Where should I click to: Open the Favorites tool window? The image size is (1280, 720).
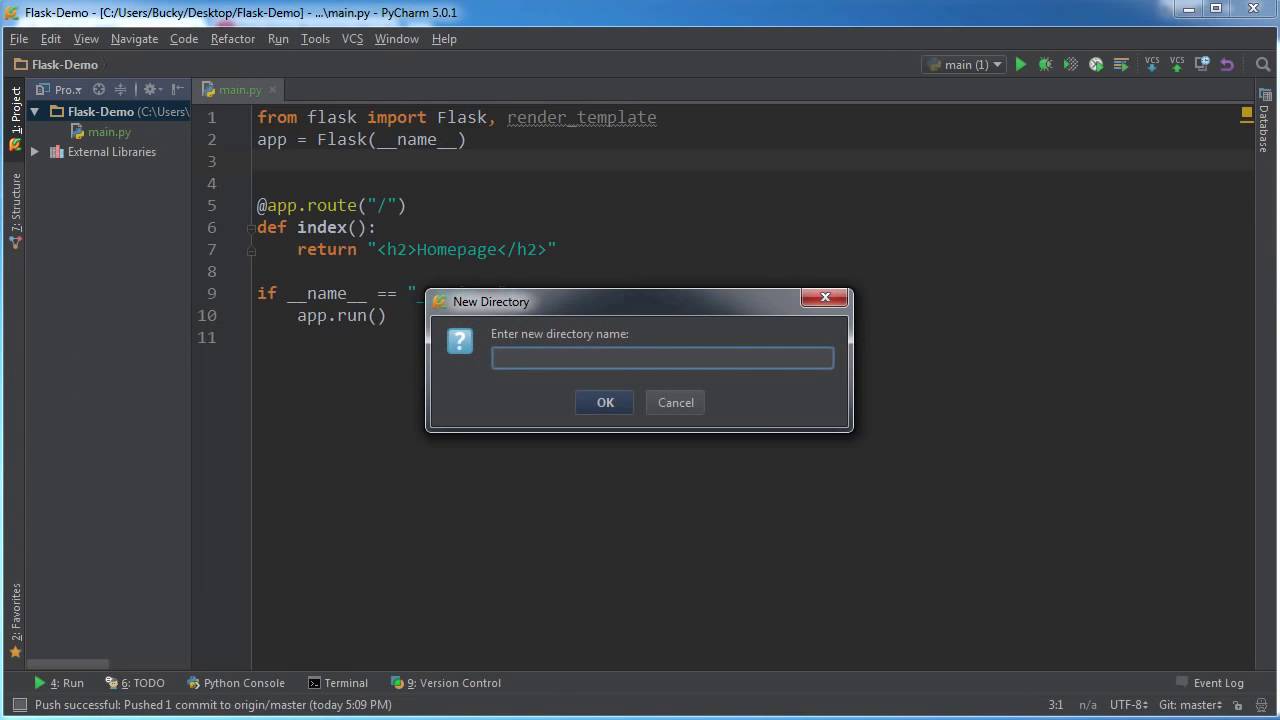tap(16, 621)
